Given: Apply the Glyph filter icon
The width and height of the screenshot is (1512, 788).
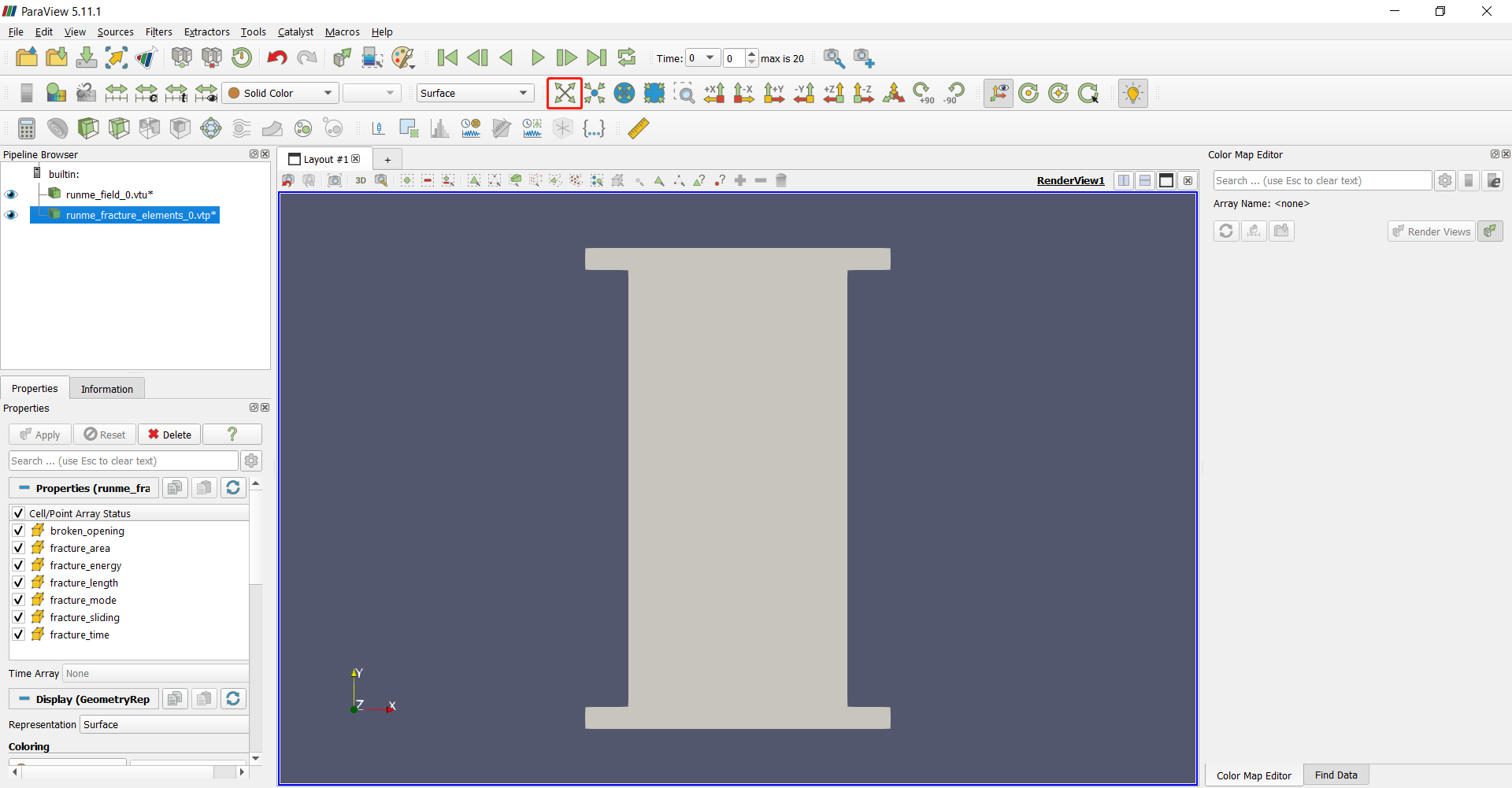Looking at the screenshot, I should (211, 128).
